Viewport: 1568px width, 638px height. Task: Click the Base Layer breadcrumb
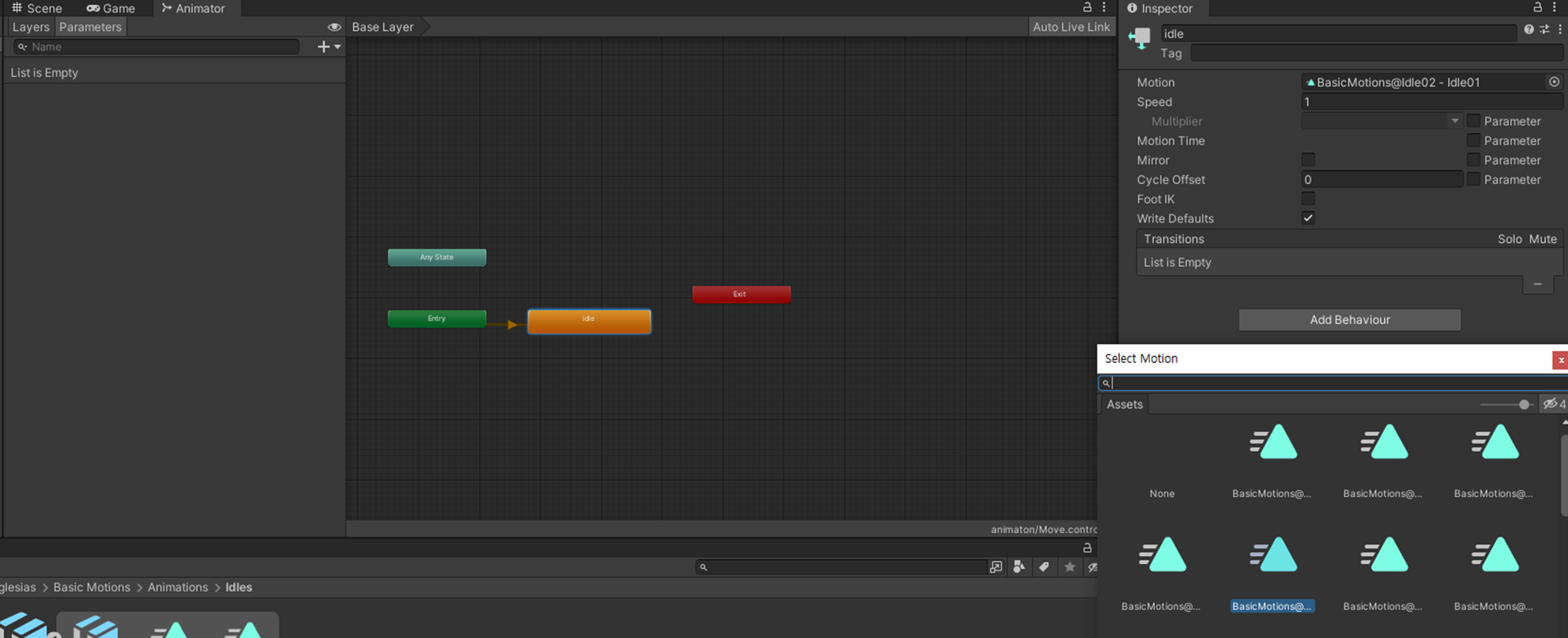pyautogui.click(x=383, y=27)
